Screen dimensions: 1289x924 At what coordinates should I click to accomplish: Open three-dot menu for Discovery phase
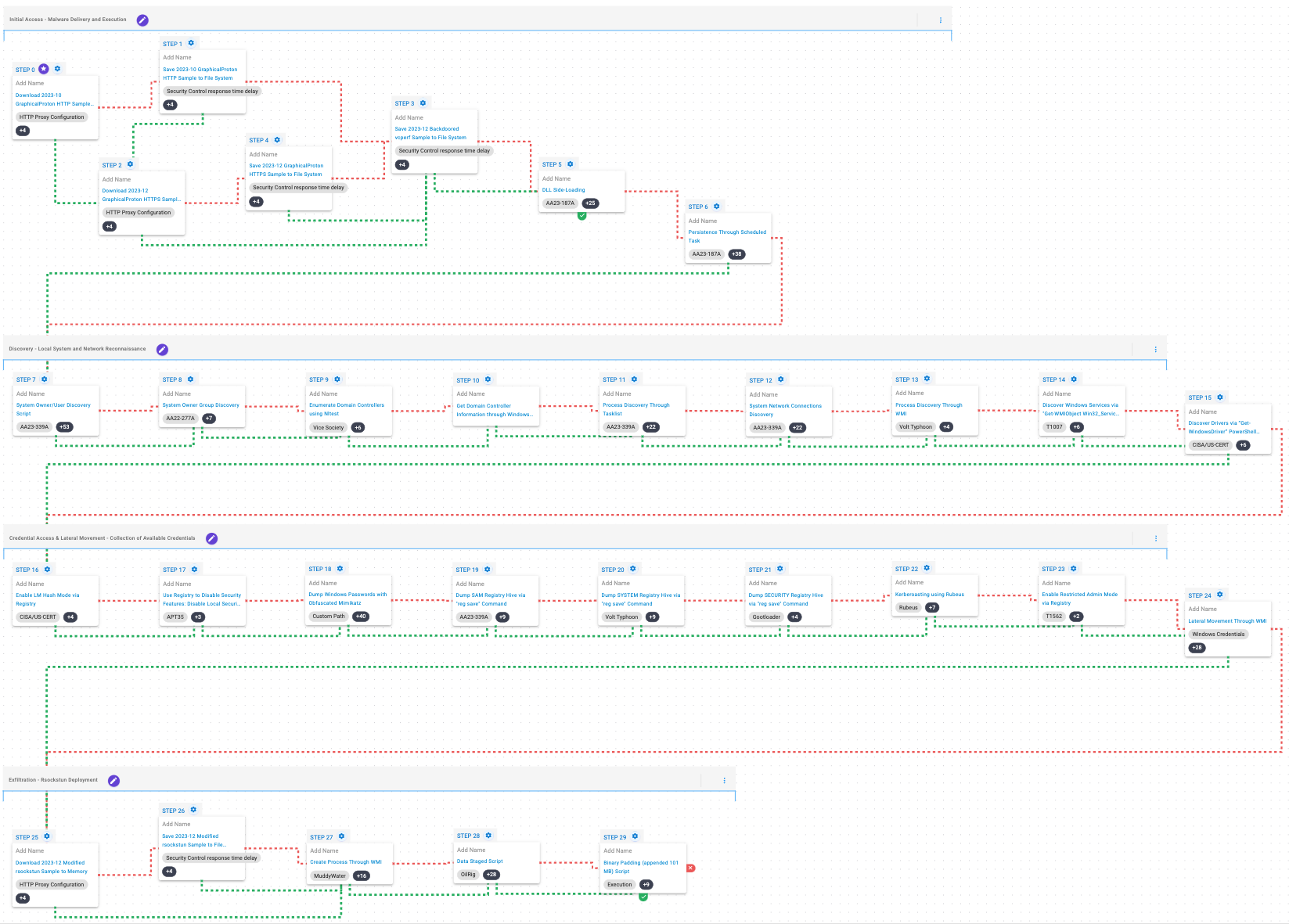1155,350
